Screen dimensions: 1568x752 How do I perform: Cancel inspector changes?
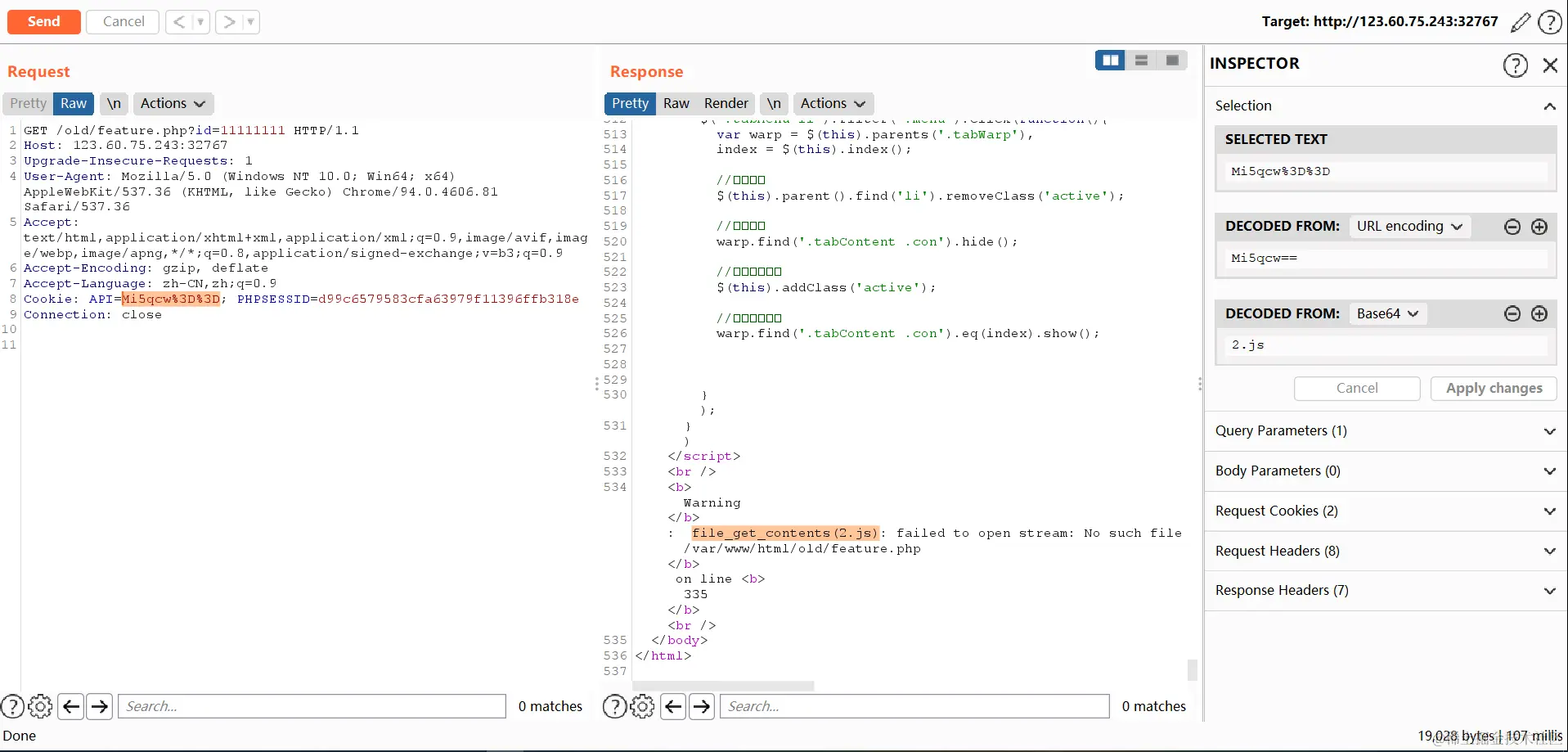tap(1357, 389)
